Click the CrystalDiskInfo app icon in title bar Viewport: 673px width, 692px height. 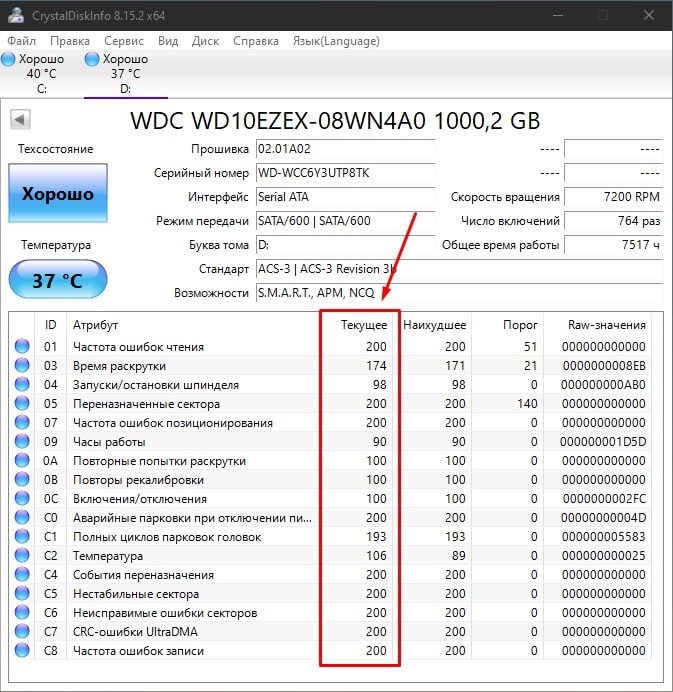[x=16, y=15]
